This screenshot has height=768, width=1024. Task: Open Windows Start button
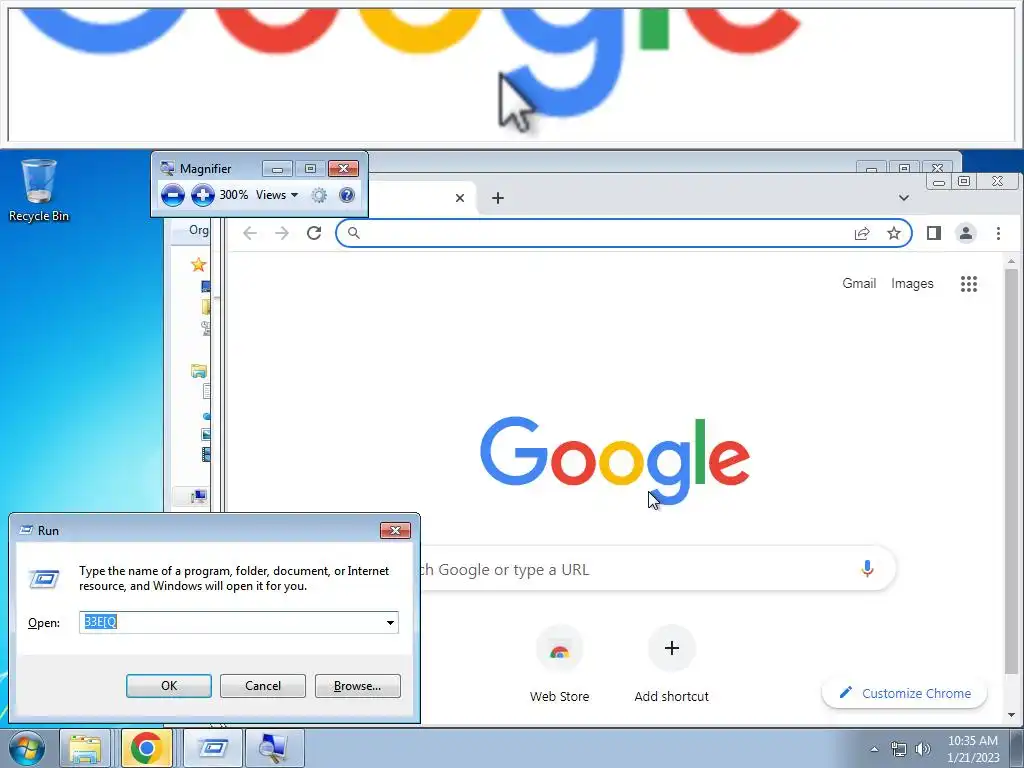point(27,748)
